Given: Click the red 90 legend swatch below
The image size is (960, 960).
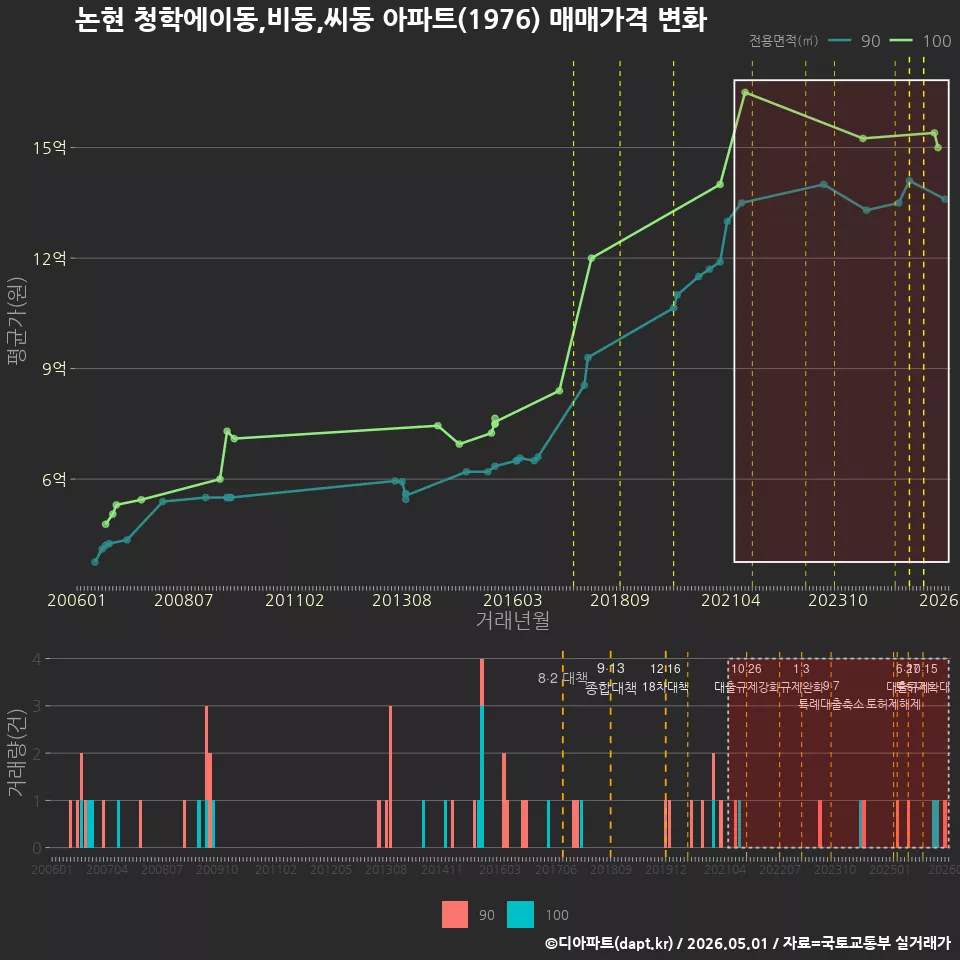Looking at the screenshot, I should (x=454, y=914).
